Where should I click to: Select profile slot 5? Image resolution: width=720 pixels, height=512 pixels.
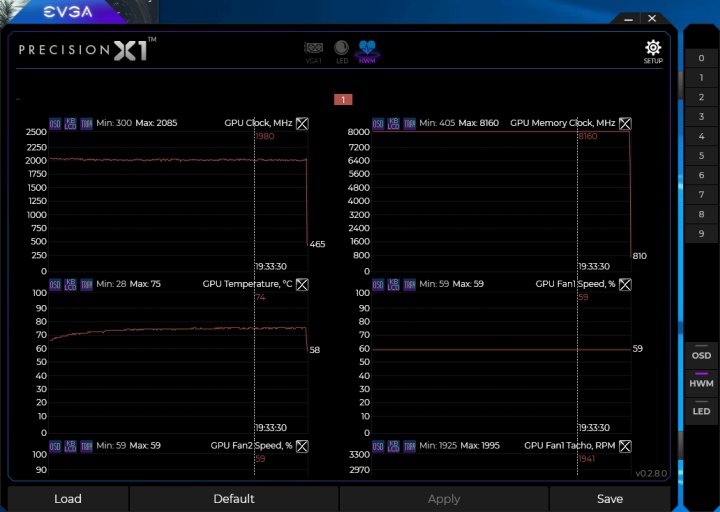point(701,156)
